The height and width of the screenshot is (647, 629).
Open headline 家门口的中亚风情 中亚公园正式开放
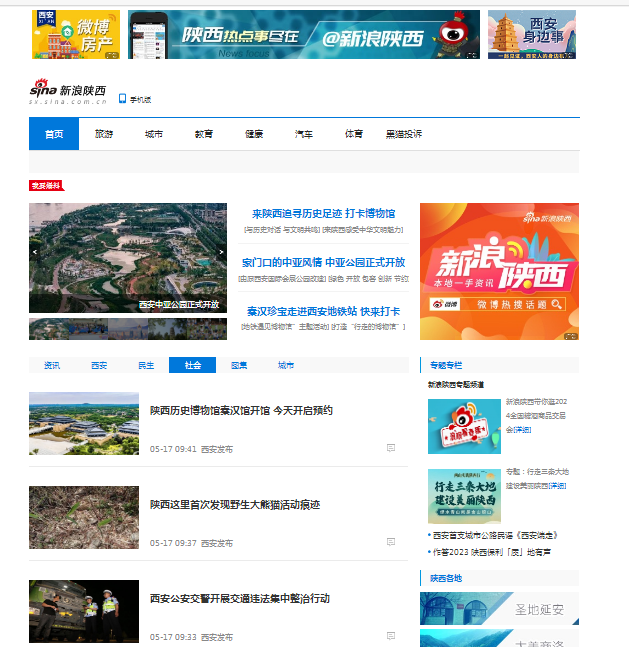tap(324, 262)
